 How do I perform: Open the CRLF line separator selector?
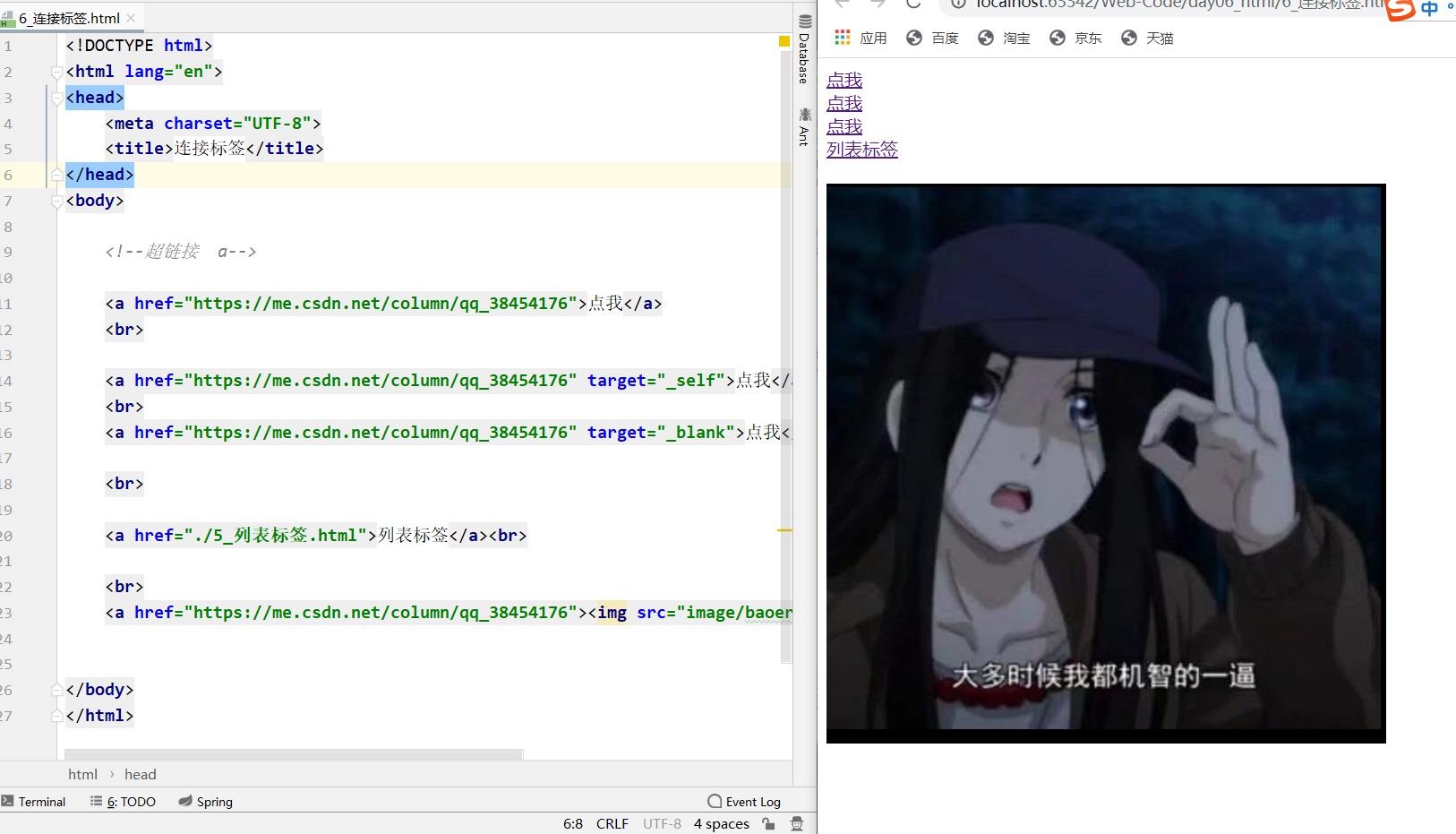(x=612, y=823)
